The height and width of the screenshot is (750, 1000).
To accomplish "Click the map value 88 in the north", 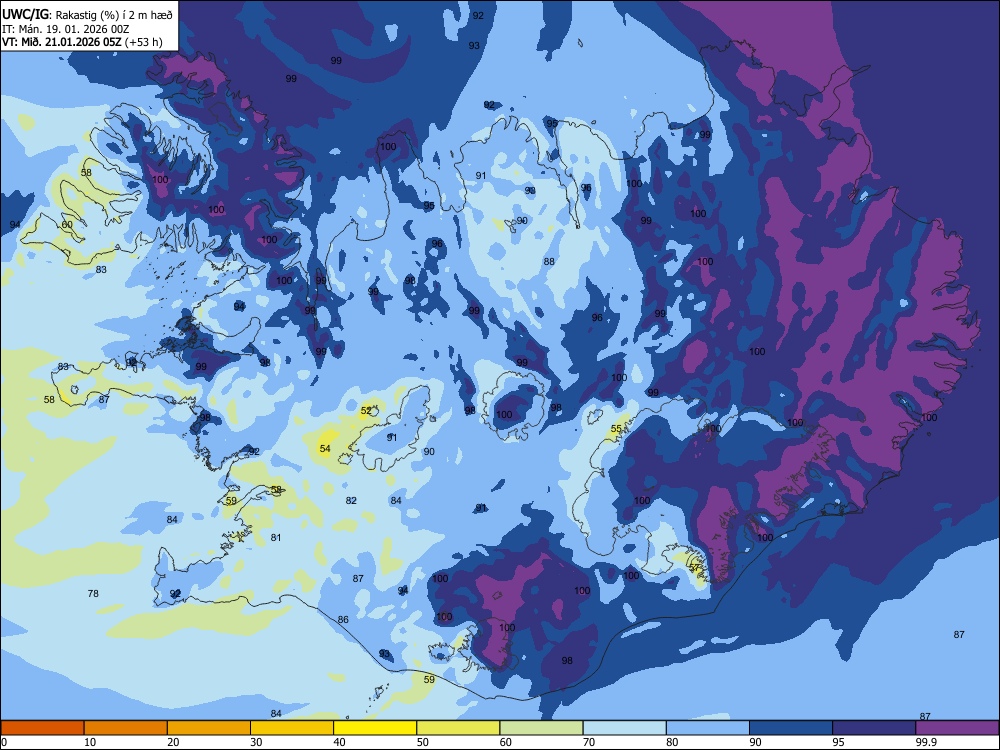I will [549, 261].
